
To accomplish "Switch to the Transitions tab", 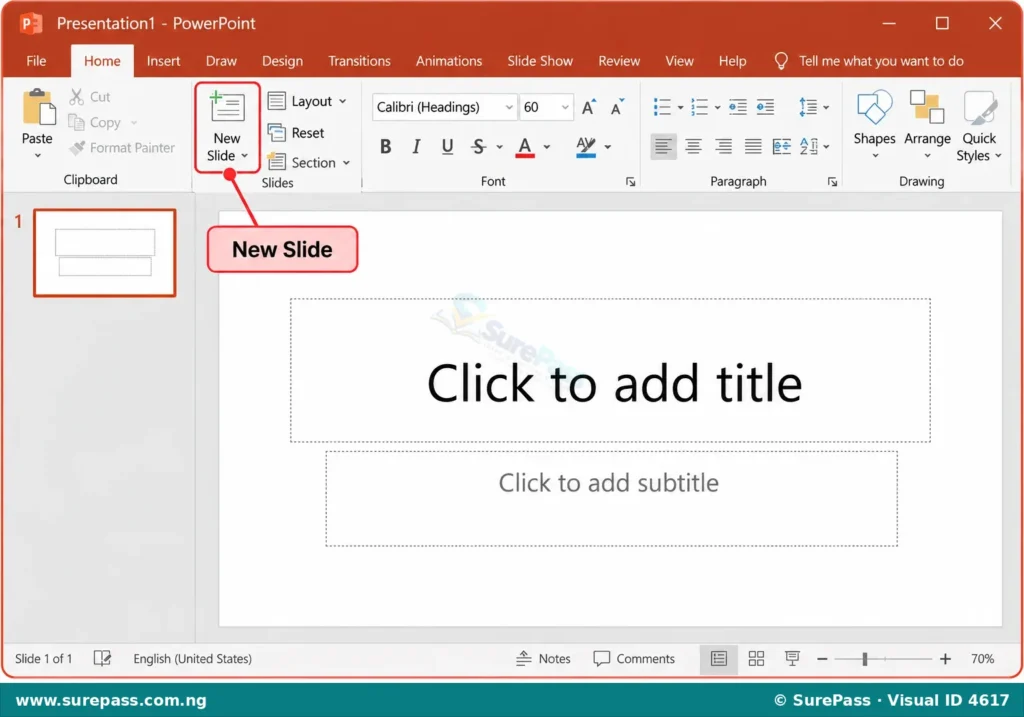I will 359,61.
